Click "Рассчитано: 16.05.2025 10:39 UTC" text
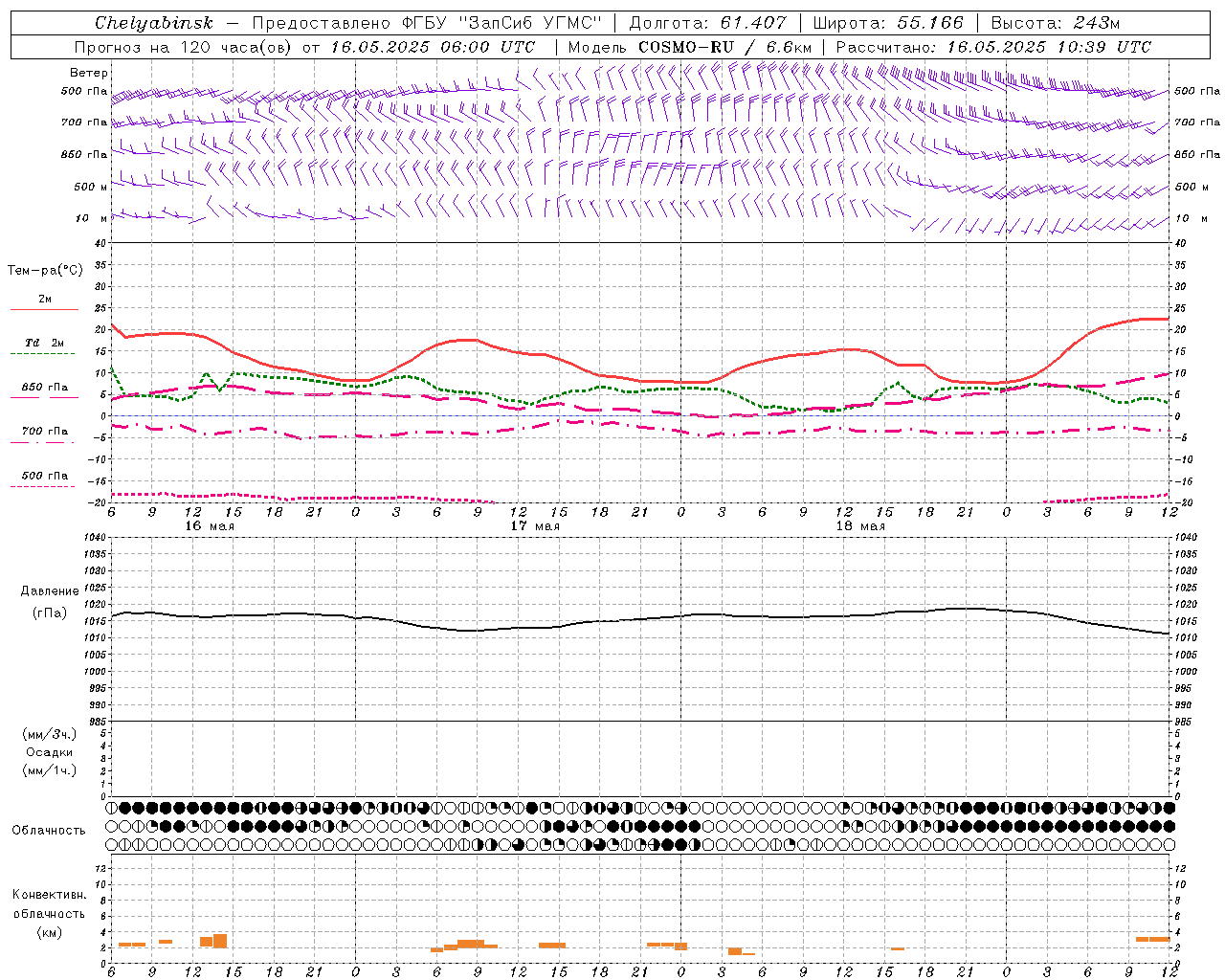1225x980 pixels. pyautogui.click(x=993, y=47)
